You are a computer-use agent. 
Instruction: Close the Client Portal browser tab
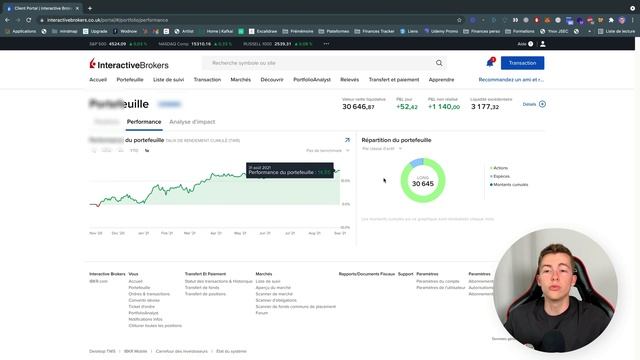point(77,8)
